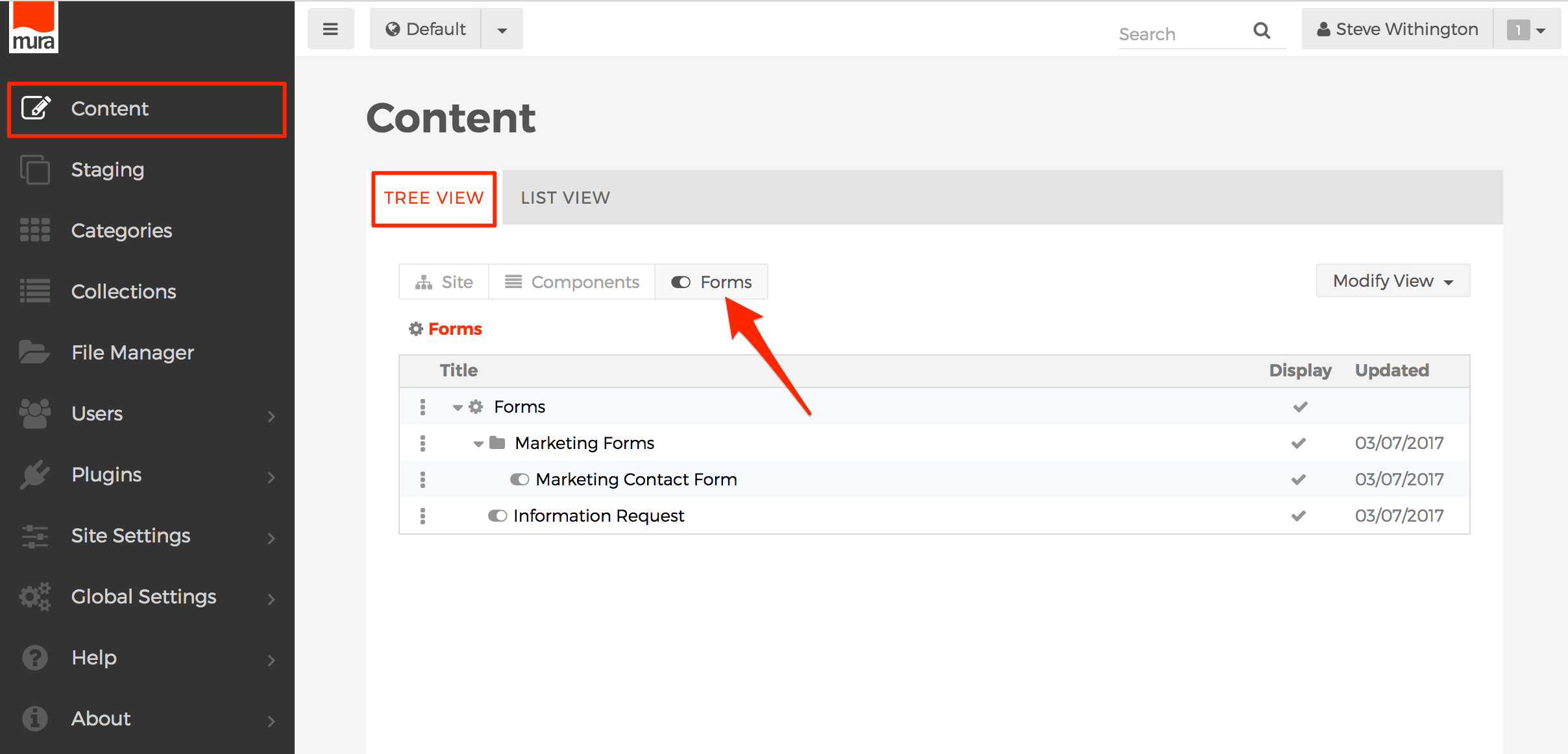Screen dimensions: 1568x754
Task: Select the Components tab
Action: [x=572, y=282]
